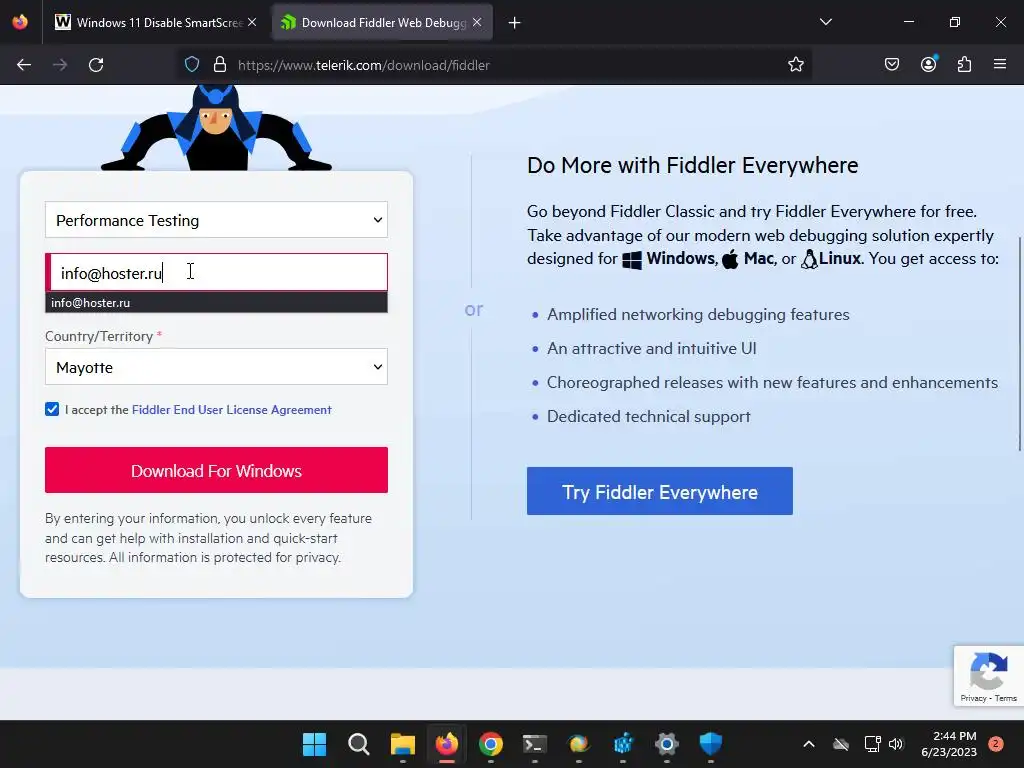Click the OneDrive cloud tray icon
Screen dimensions: 1024x768
[841, 744]
